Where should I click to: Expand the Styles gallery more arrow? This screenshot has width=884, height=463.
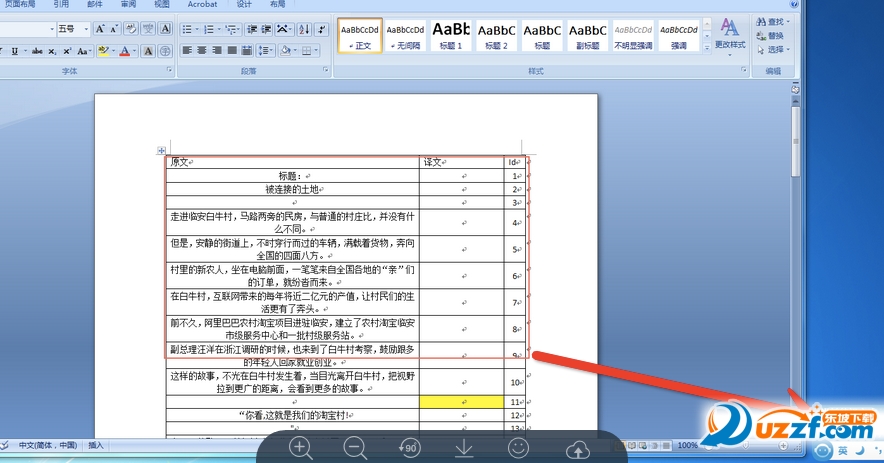click(x=707, y=48)
